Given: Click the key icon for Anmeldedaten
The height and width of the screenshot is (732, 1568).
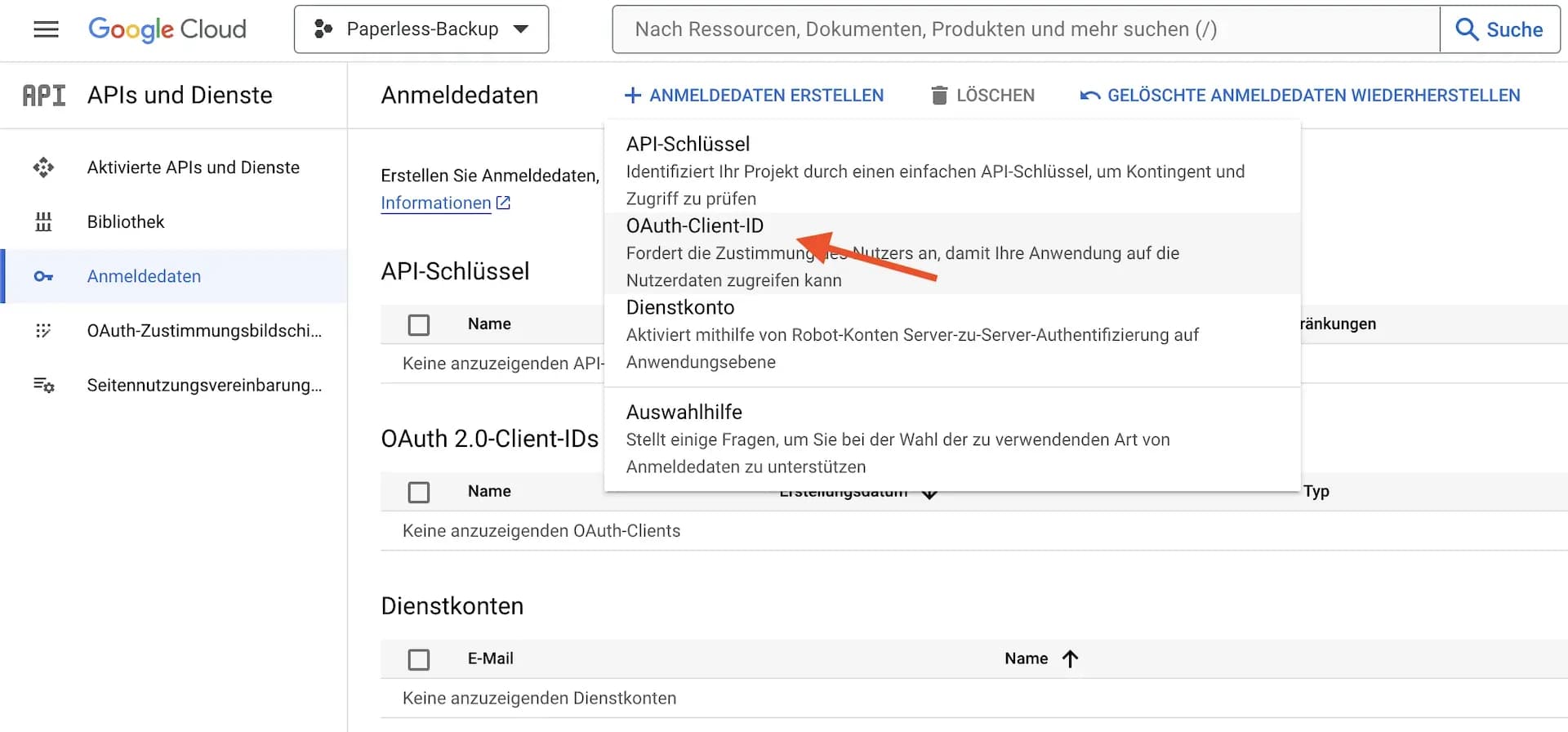Looking at the screenshot, I should (43, 276).
